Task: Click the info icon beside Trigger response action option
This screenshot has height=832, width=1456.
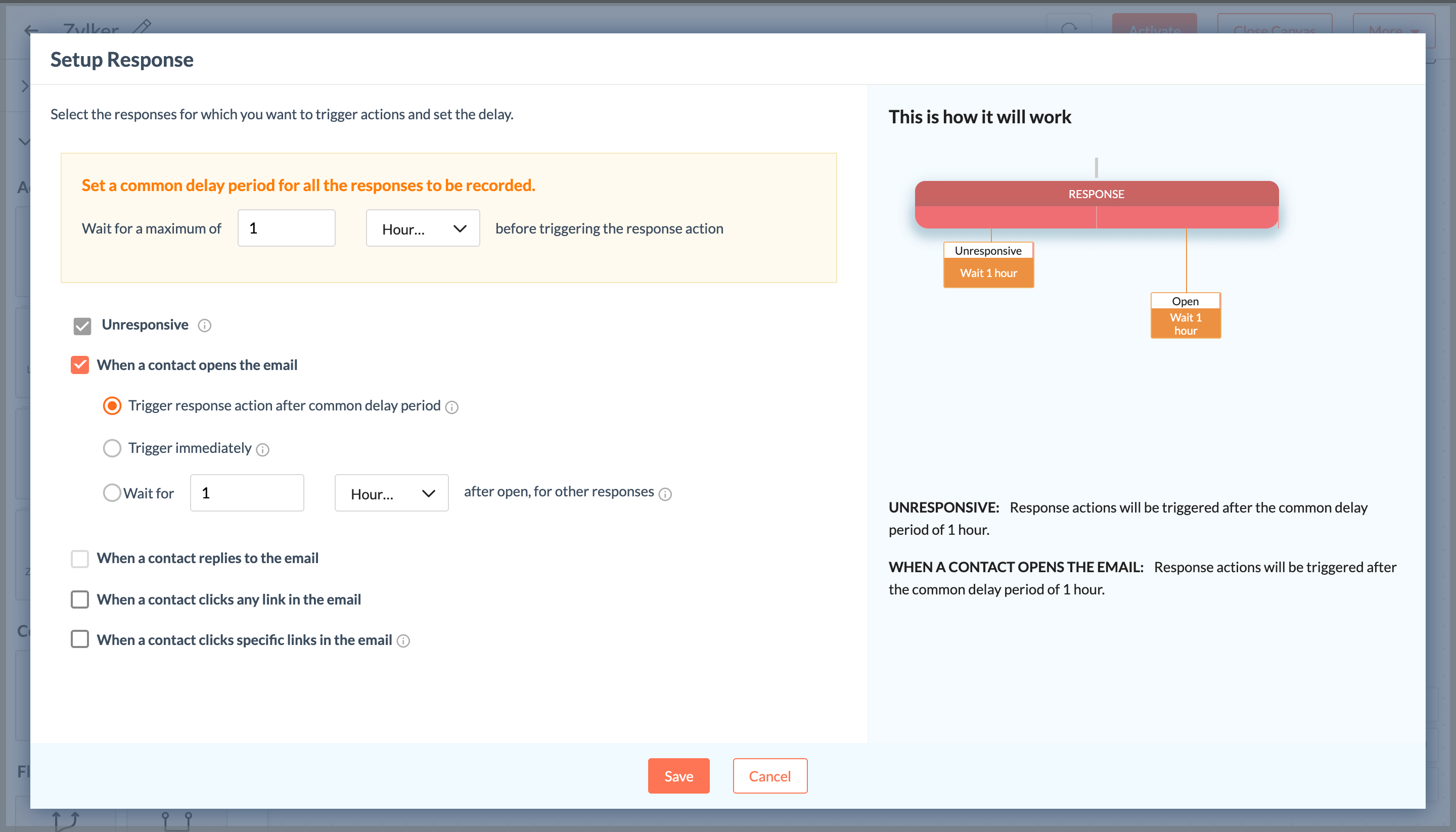Action: click(451, 407)
